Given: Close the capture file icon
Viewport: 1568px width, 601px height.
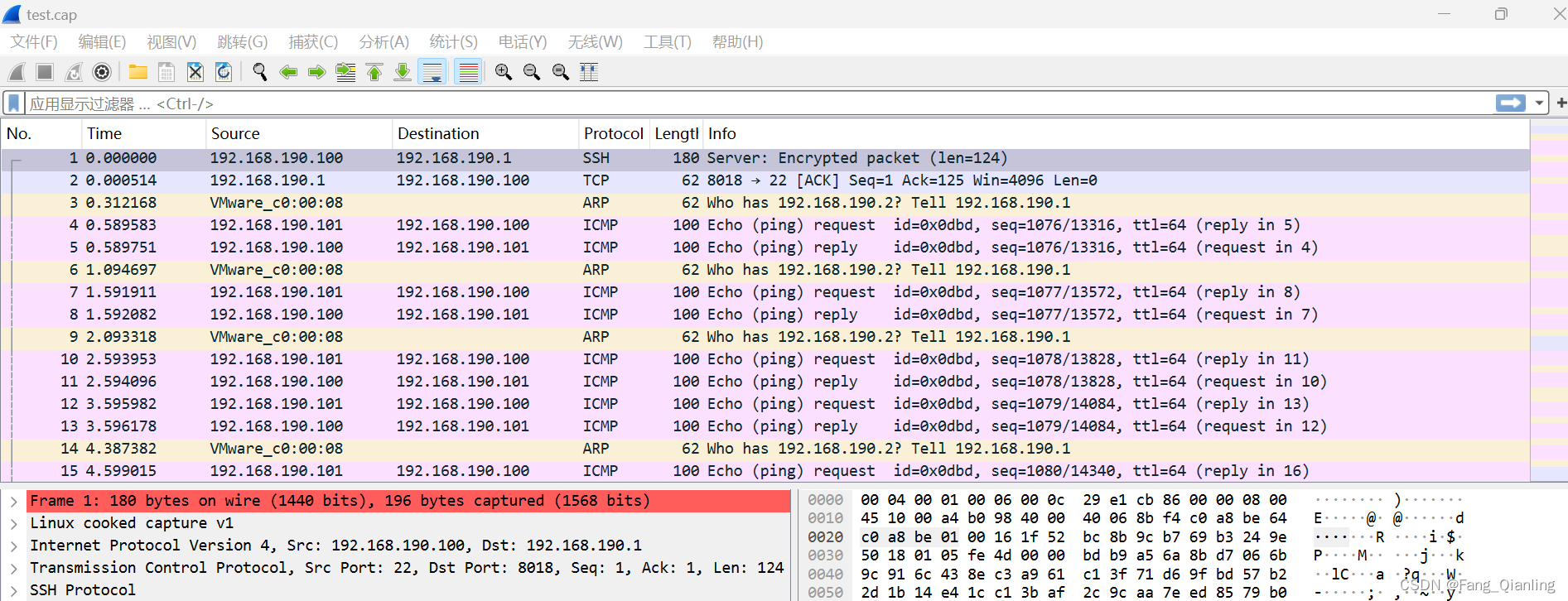Looking at the screenshot, I should coord(195,72).
